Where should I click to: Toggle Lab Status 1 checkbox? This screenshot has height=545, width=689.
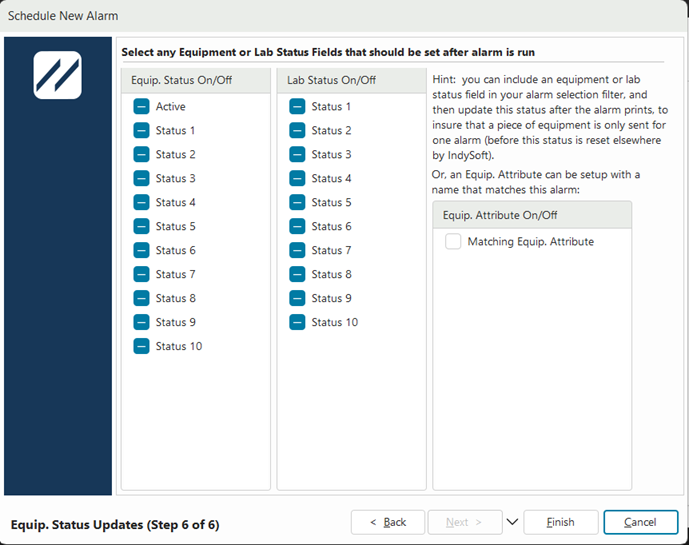[x=297, y=106]
